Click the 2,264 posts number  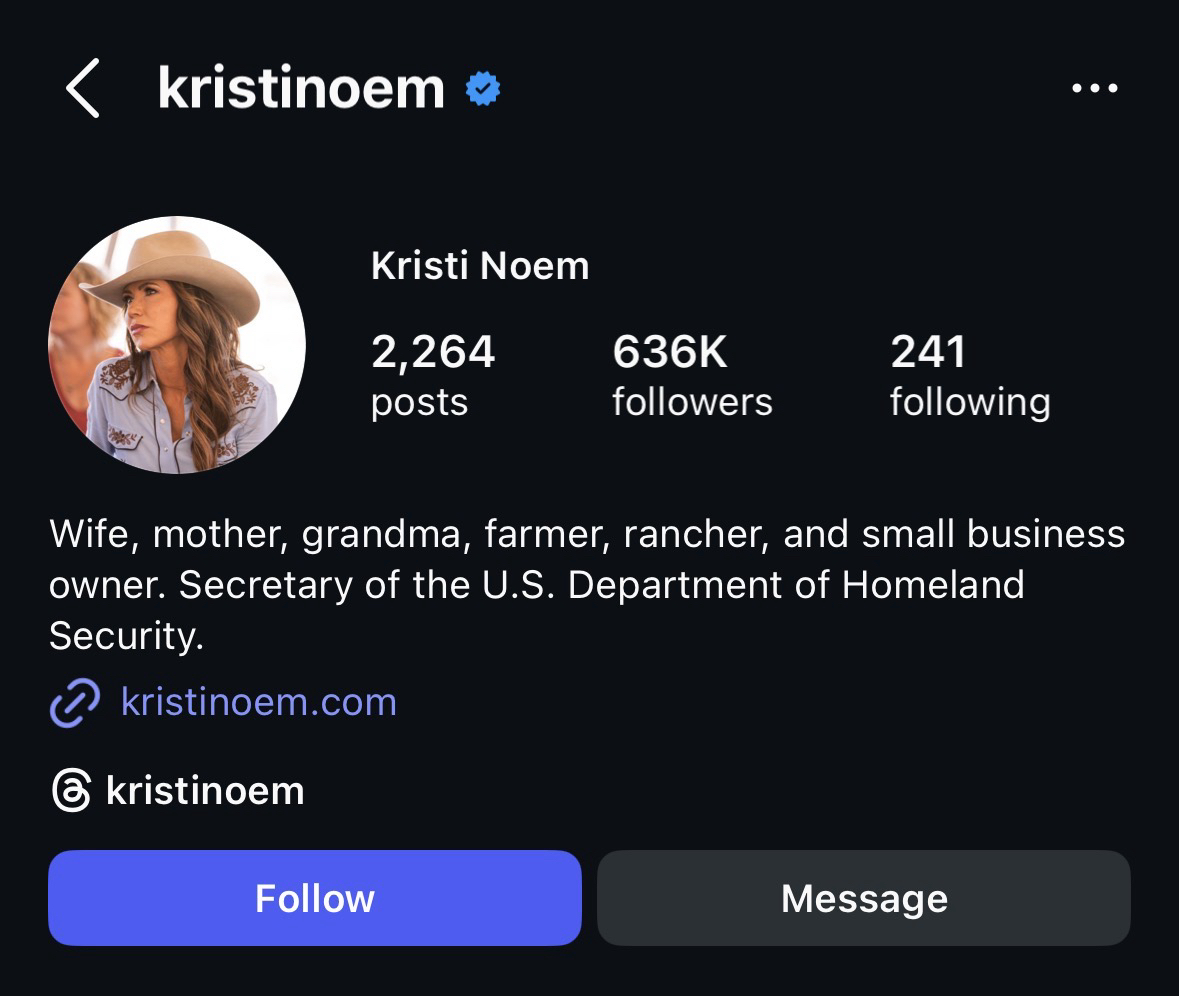point(433,352)
